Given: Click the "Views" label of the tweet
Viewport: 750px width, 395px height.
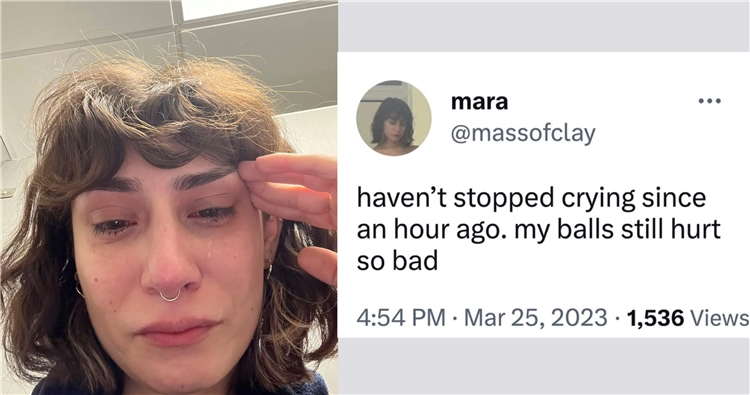Looking at the screenshot, I should click(x=719, y=318).
